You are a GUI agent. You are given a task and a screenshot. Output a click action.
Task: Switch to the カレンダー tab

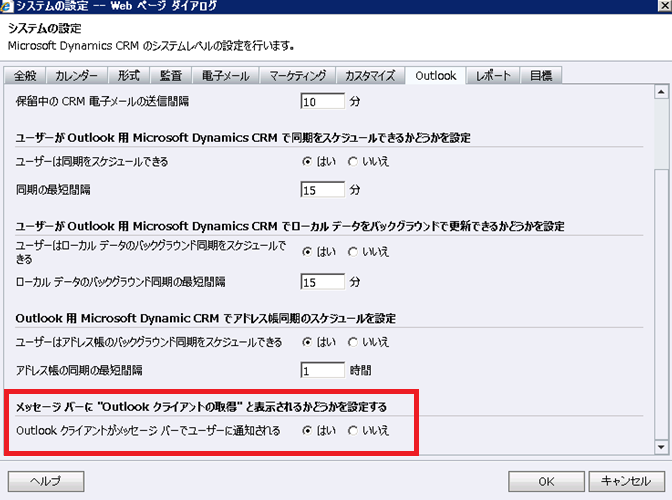point(76,76)
